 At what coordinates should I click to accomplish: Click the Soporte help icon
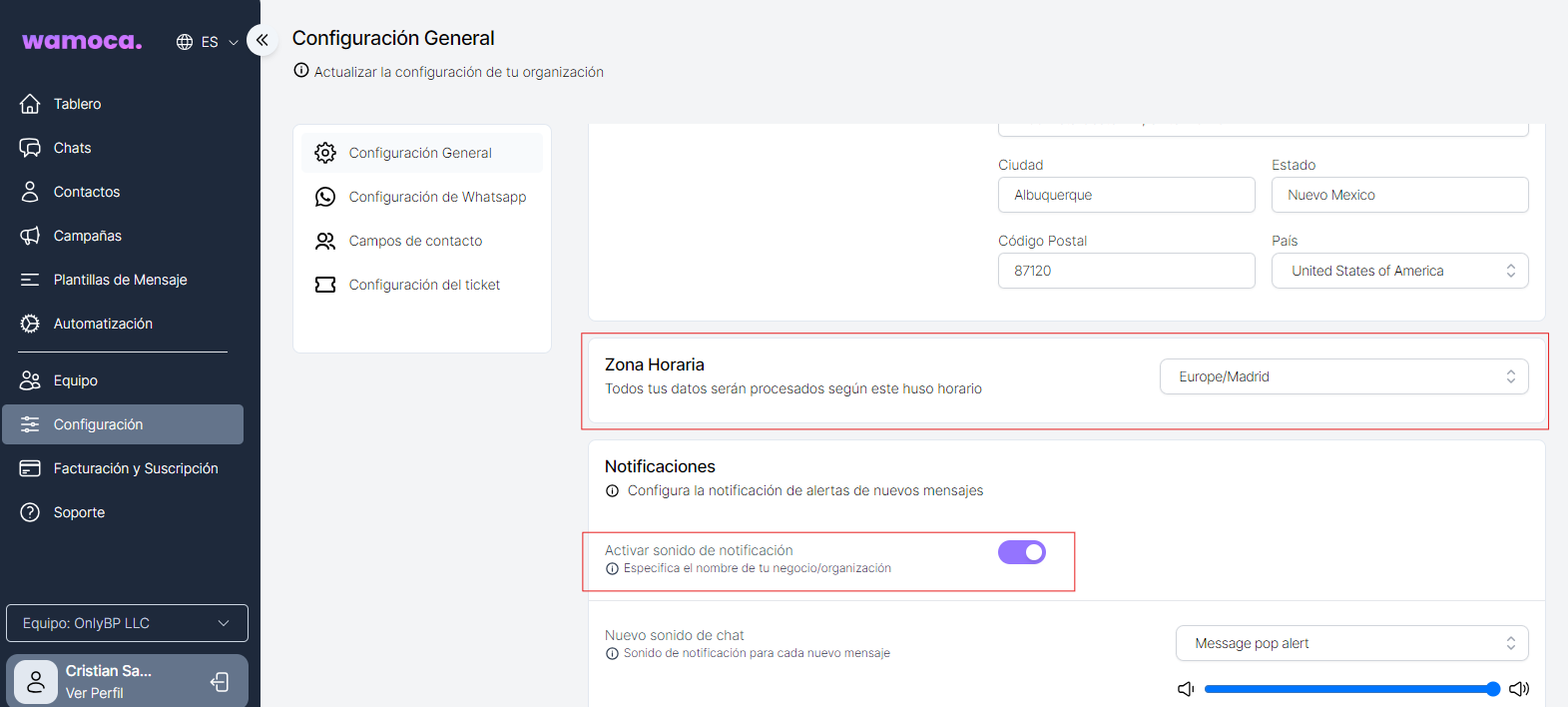[30, 512]
